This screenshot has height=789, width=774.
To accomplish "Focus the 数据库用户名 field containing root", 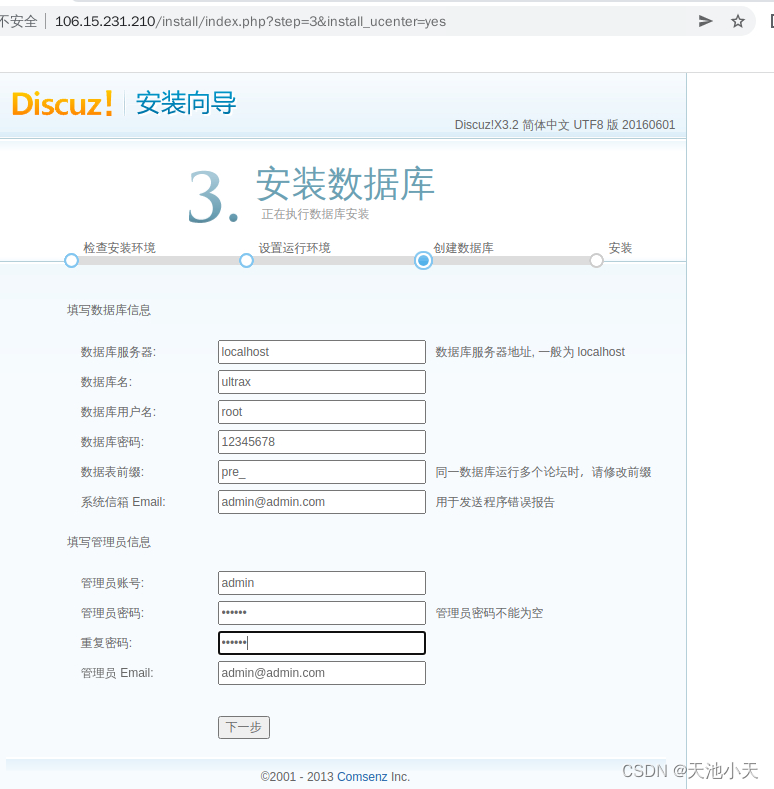I will pos(322,412).
